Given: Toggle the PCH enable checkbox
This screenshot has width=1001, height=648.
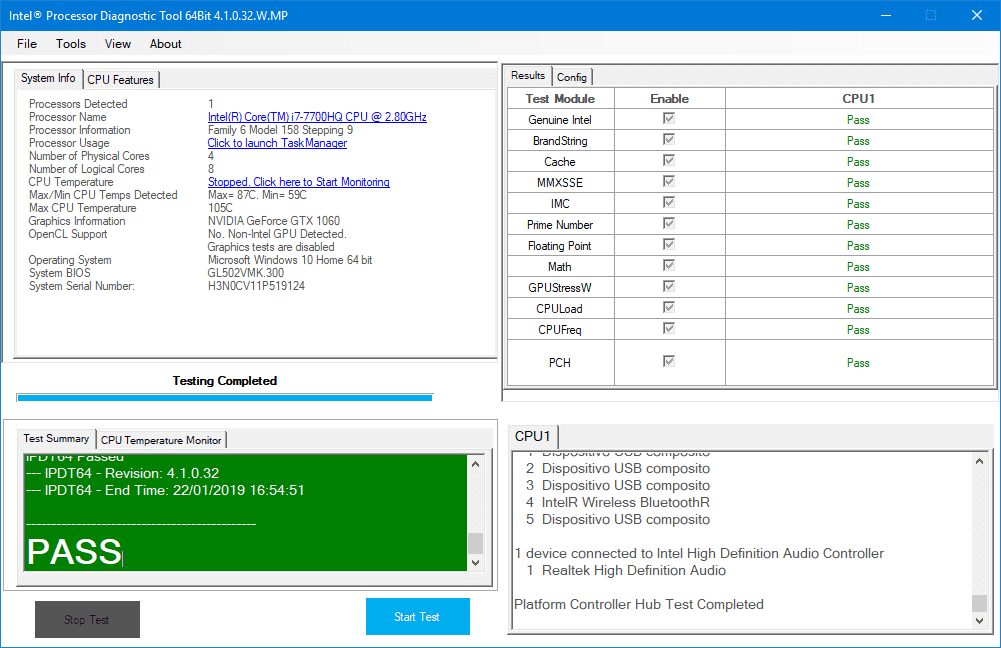Looking at the screenshot, I should tap(669, 361).
